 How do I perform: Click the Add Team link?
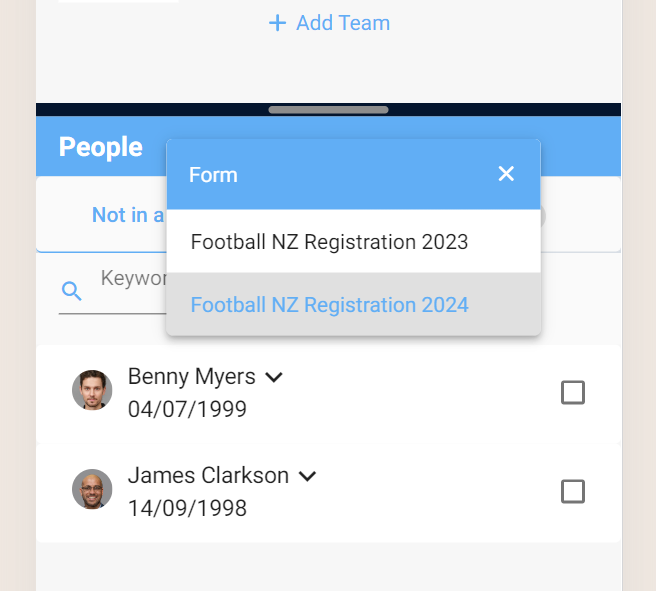[329, 23]
